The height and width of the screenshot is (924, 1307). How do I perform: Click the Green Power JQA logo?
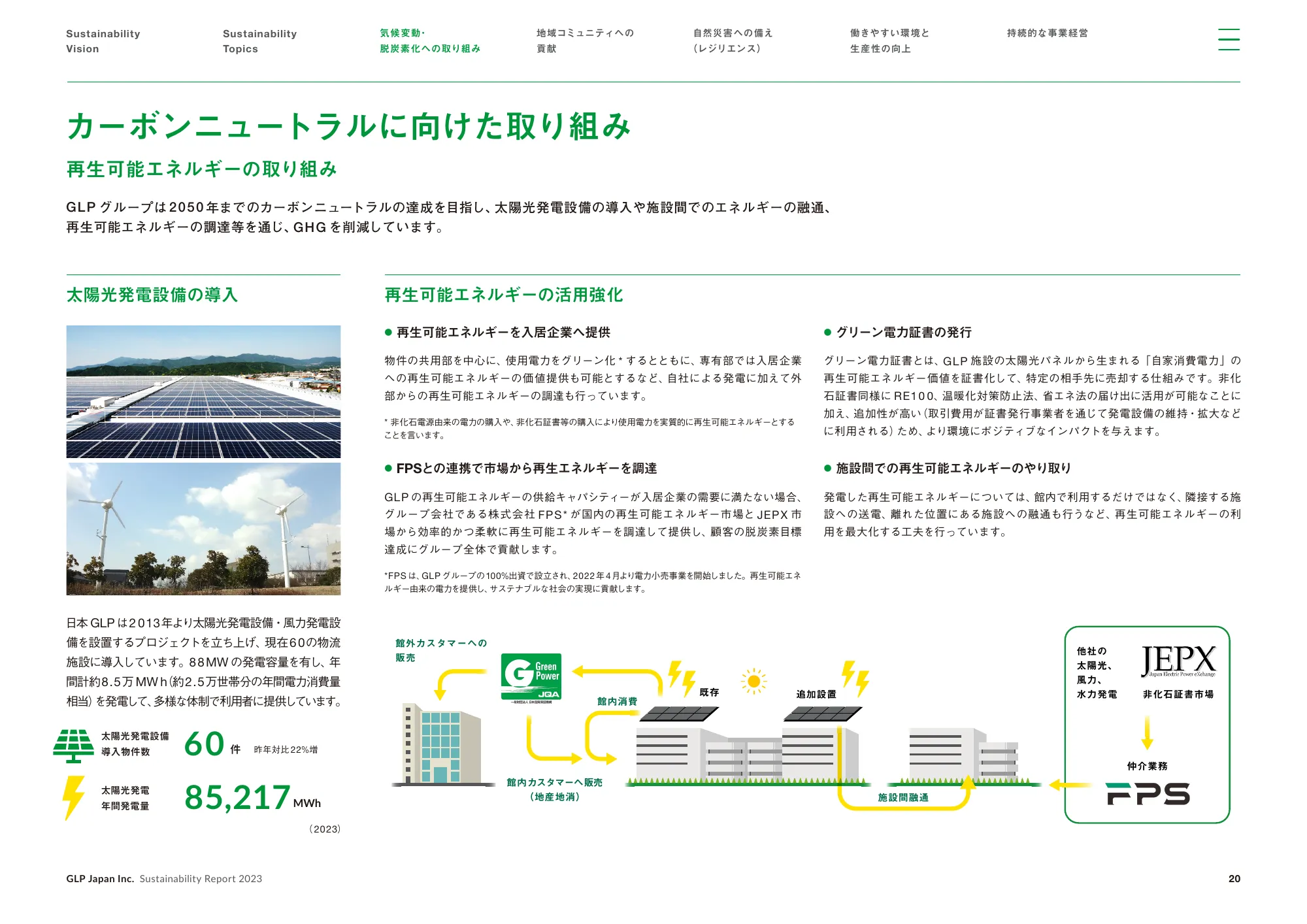click(531, 677)
